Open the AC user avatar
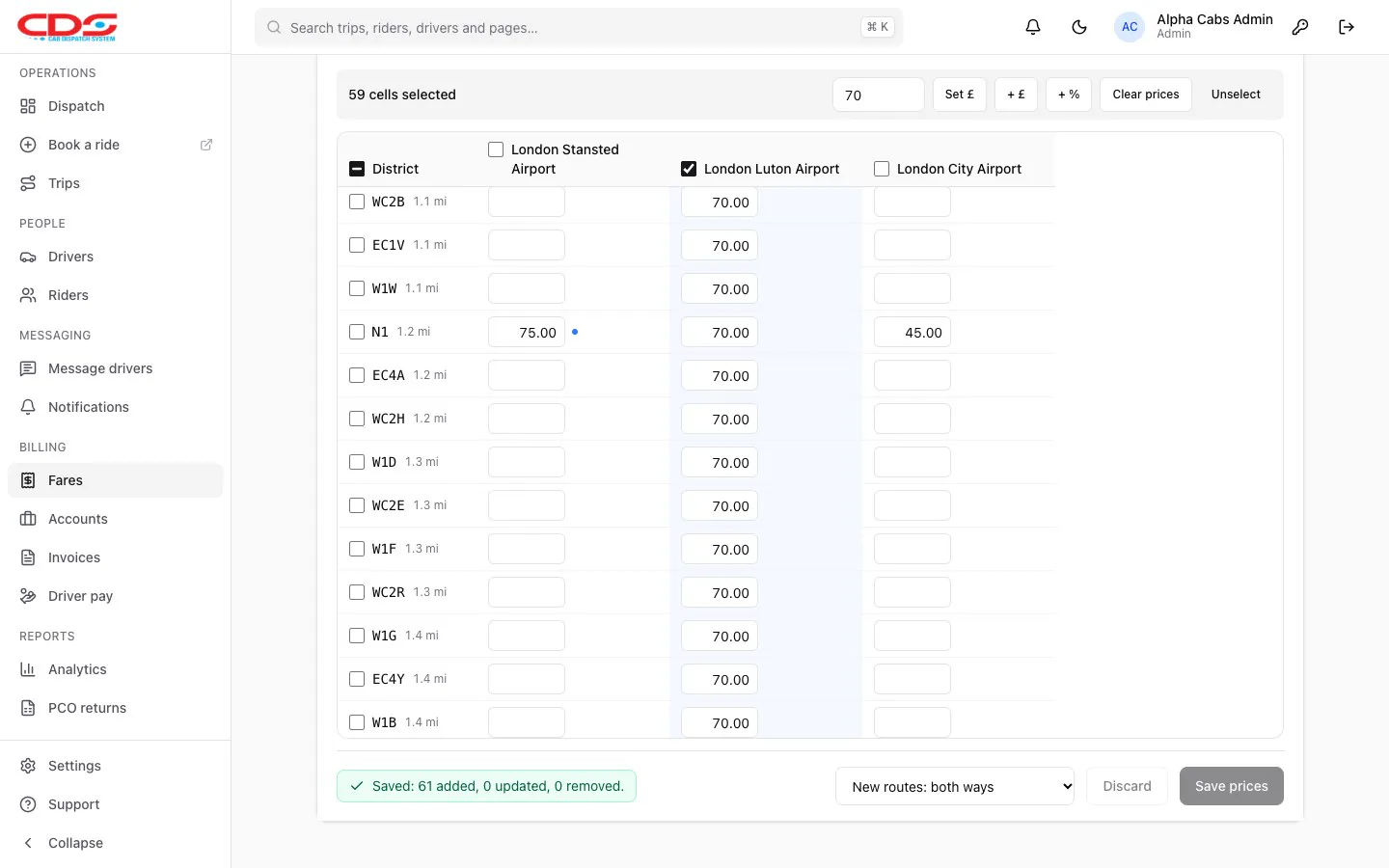The width and height of the screenshot is (1389, 868). click(x=1130, y=27)
